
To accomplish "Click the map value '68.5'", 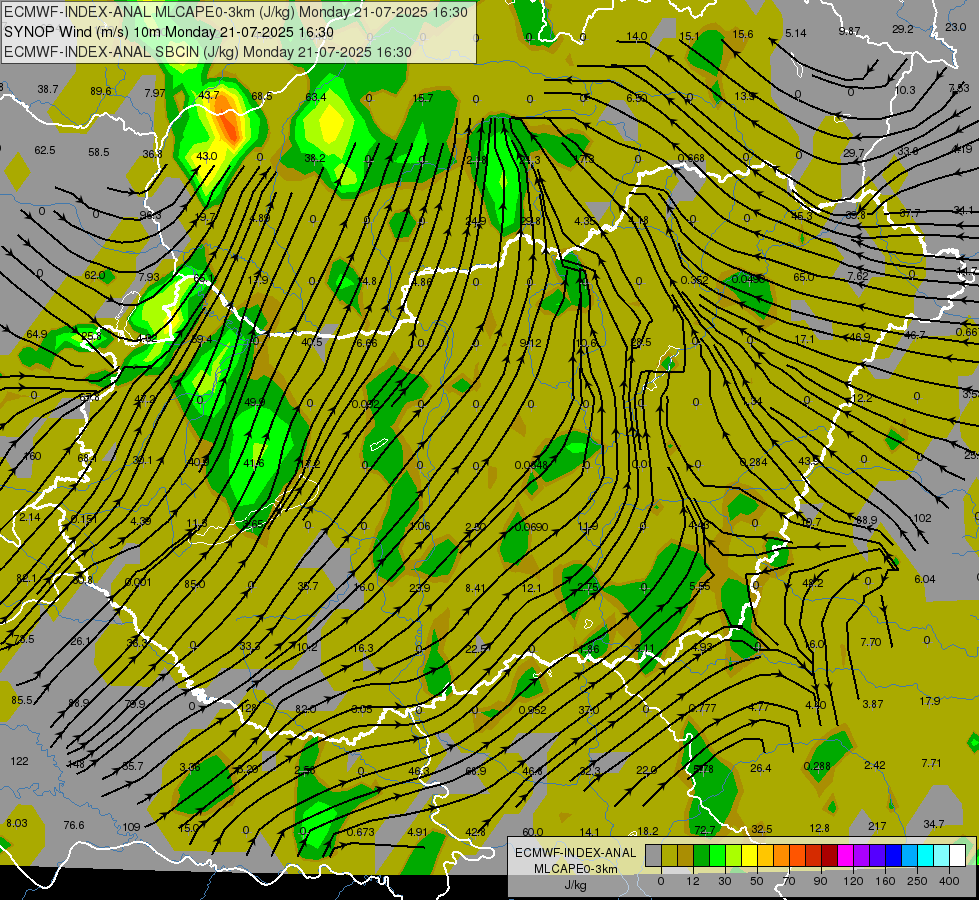I will pyautogui.click(x=262, y=96).
